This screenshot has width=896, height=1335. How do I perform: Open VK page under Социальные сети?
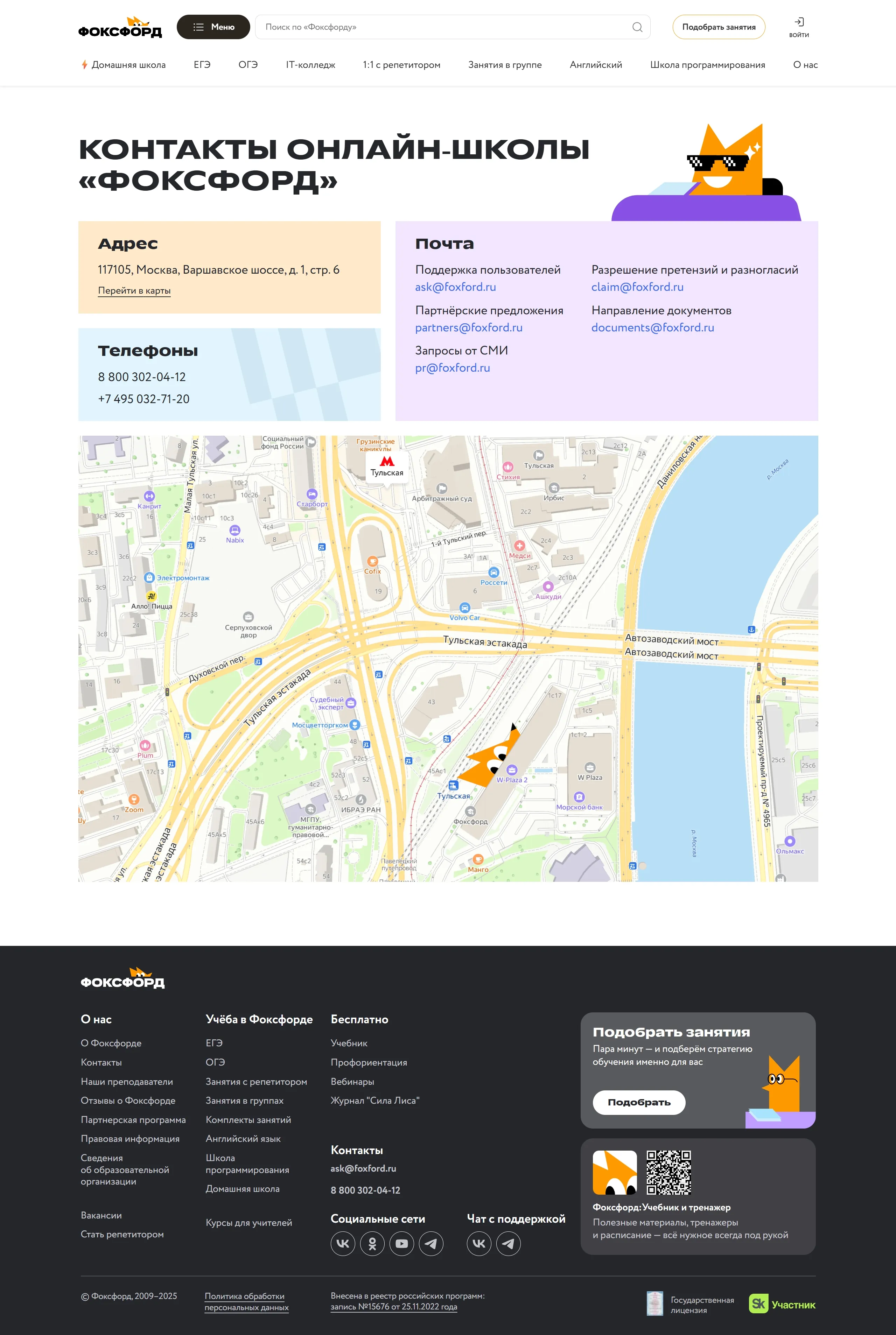coord(343,1243)
